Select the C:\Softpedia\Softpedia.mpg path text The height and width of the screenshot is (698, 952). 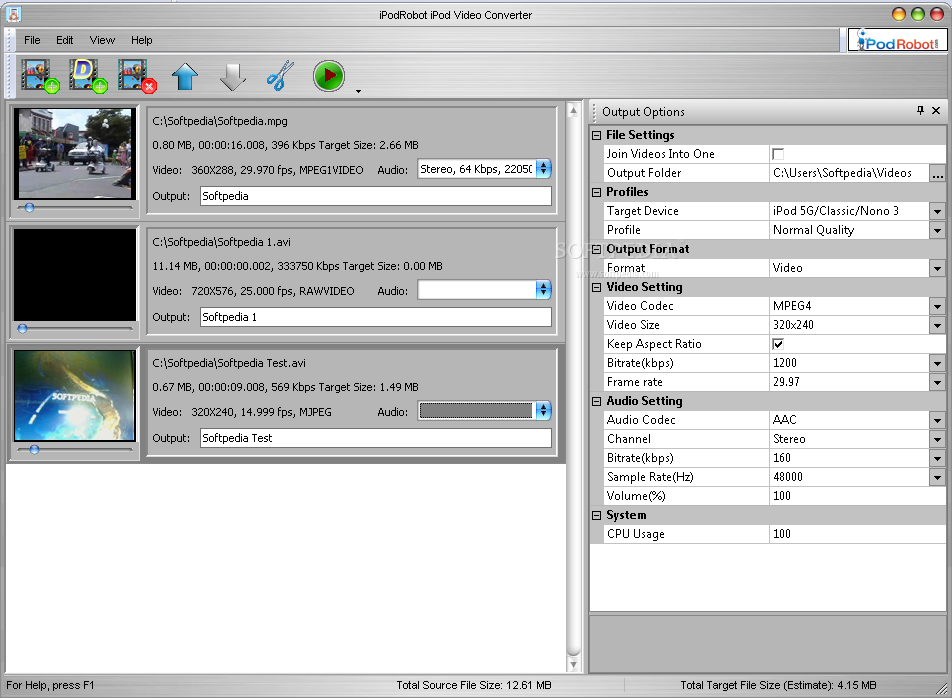coord(220,121)
